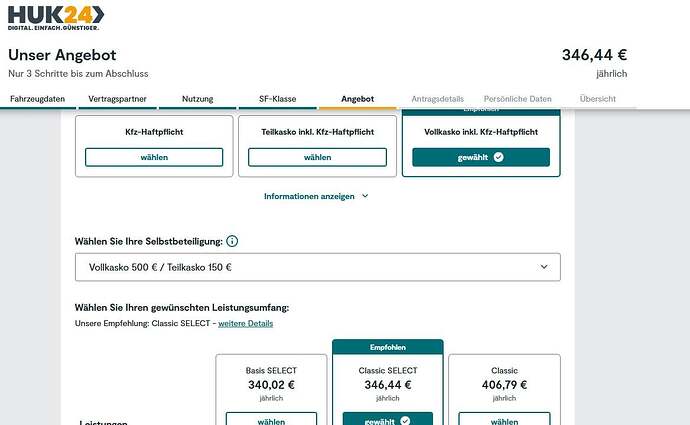Click the Classic price 406,79 €
Screen dimensions: 690x425
click(504, 385)
